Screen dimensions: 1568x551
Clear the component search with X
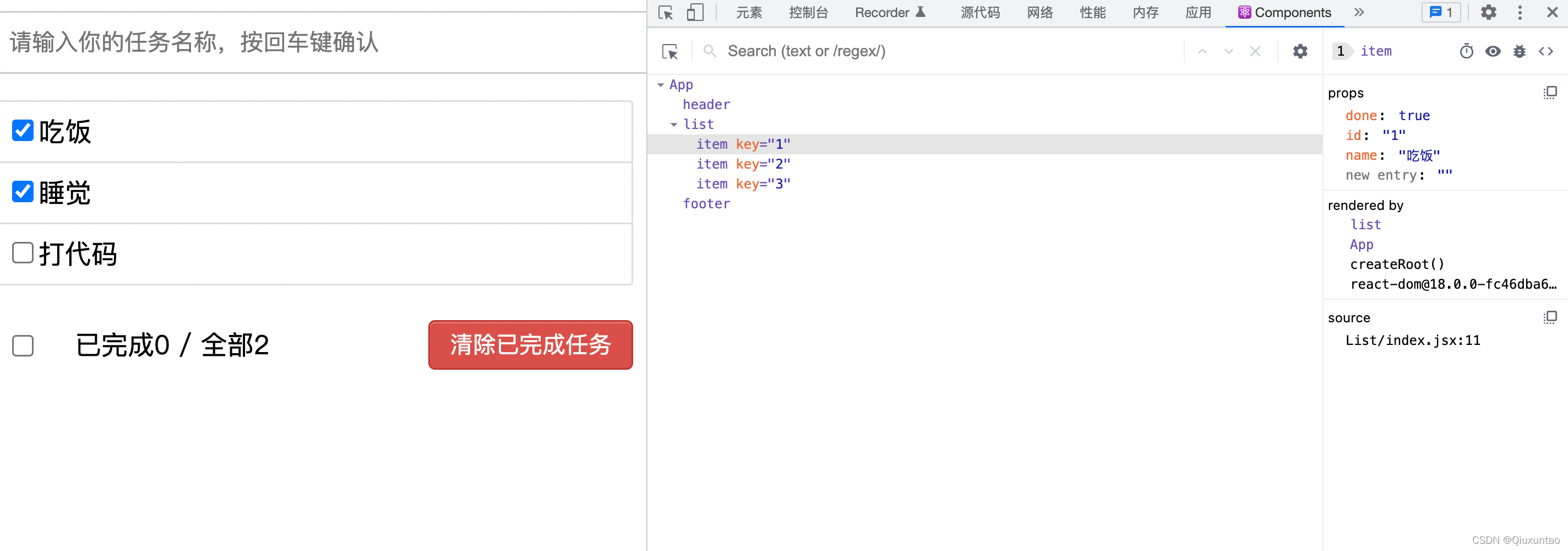(x=1255, y=52)
